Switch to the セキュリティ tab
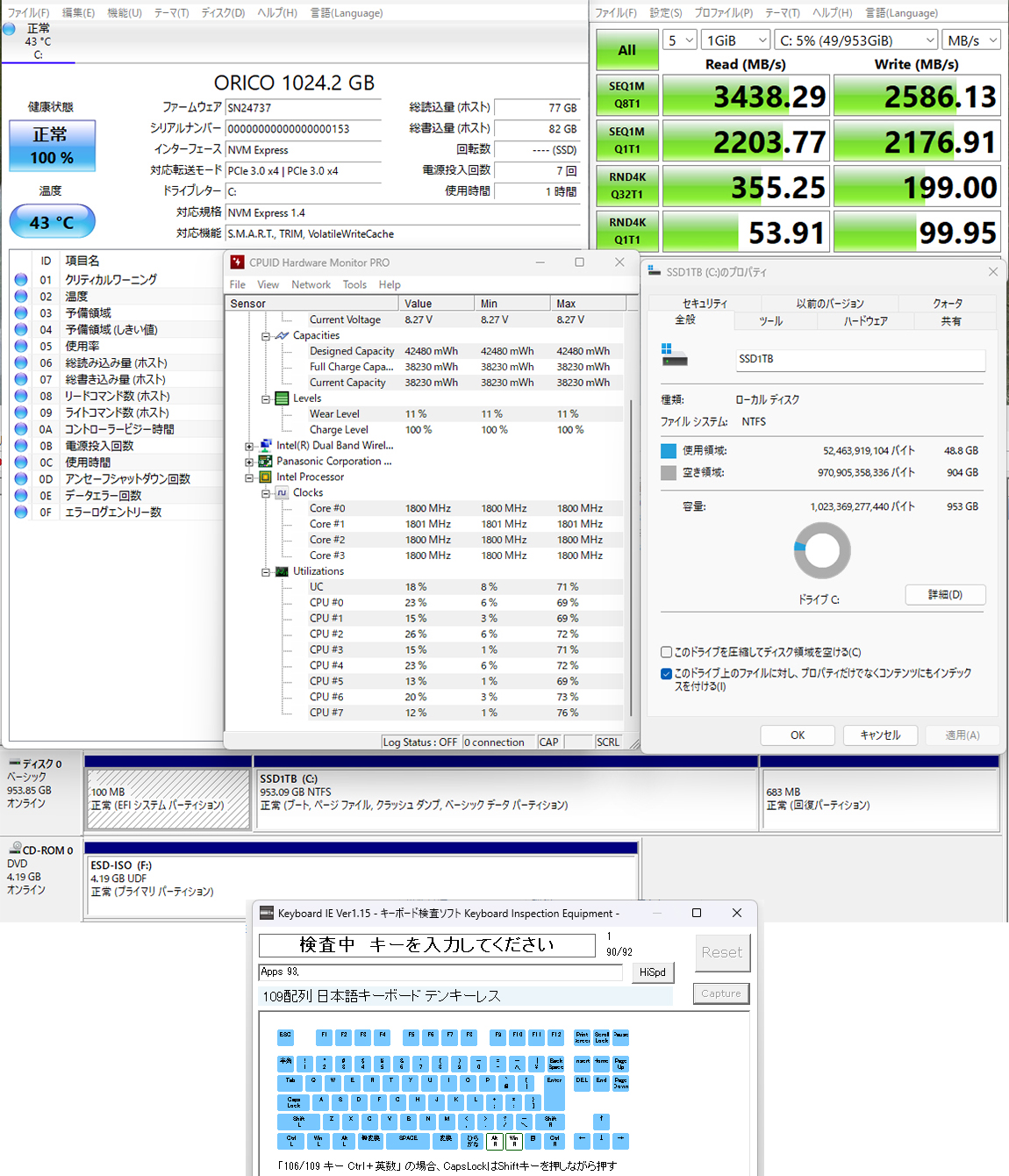 pyautogui.click(x=705, y=303)
